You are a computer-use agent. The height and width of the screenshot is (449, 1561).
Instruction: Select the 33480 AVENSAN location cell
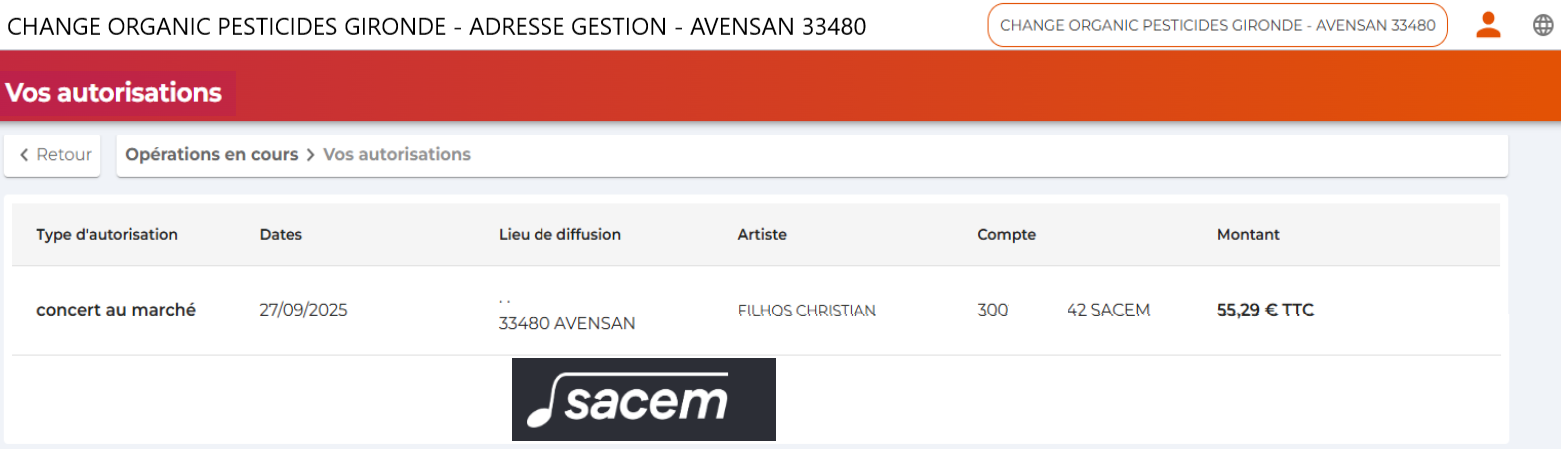(567, 323)
